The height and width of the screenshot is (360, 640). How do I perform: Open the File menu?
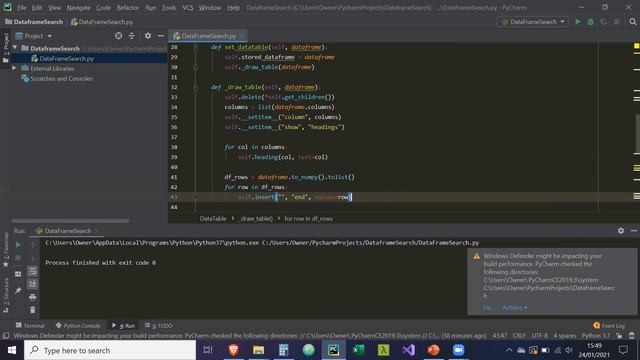22,7
